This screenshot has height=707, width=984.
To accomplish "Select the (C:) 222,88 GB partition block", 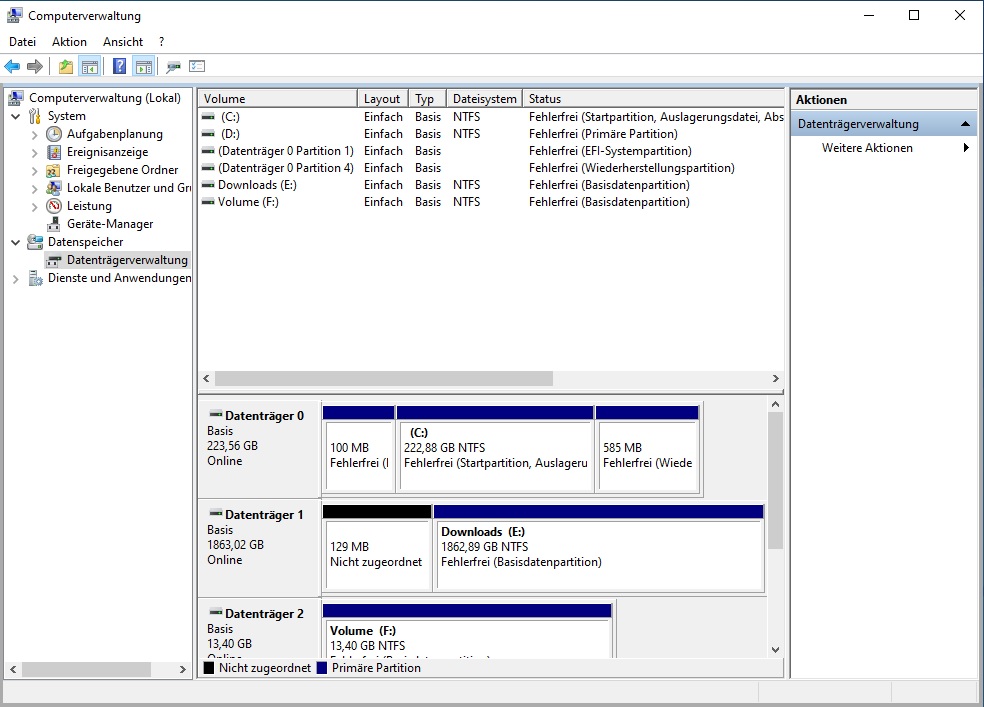I will coord(495,449).
